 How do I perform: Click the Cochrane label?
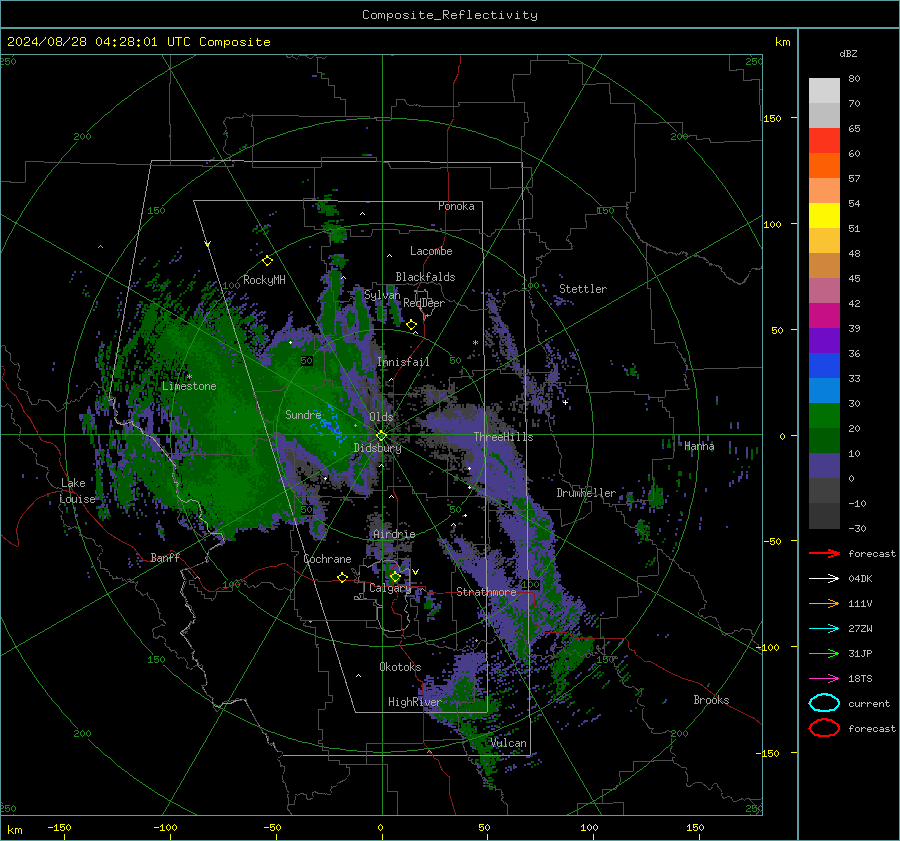point(327,559)
